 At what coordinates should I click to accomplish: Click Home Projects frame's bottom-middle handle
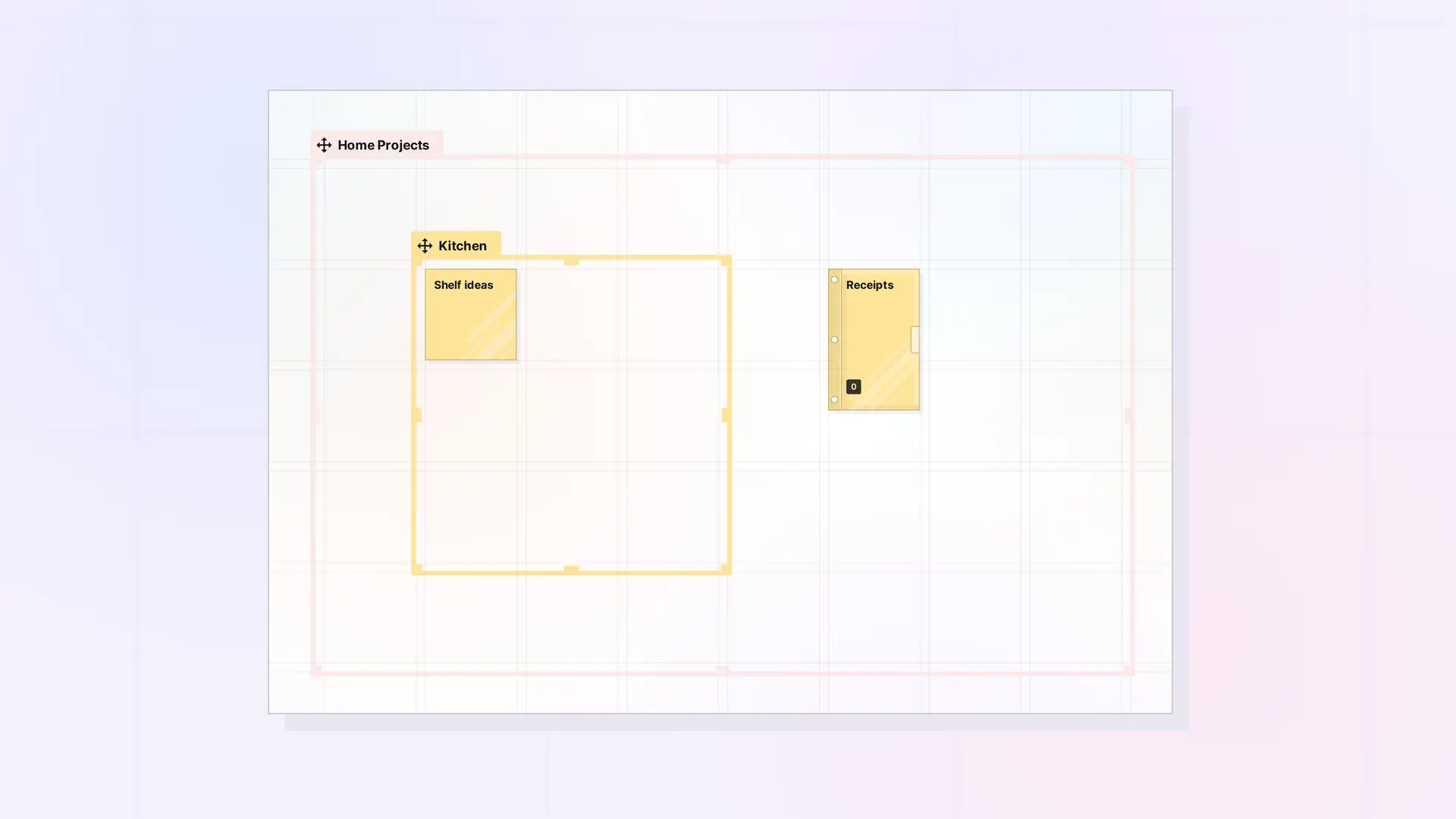coord(723,670)
